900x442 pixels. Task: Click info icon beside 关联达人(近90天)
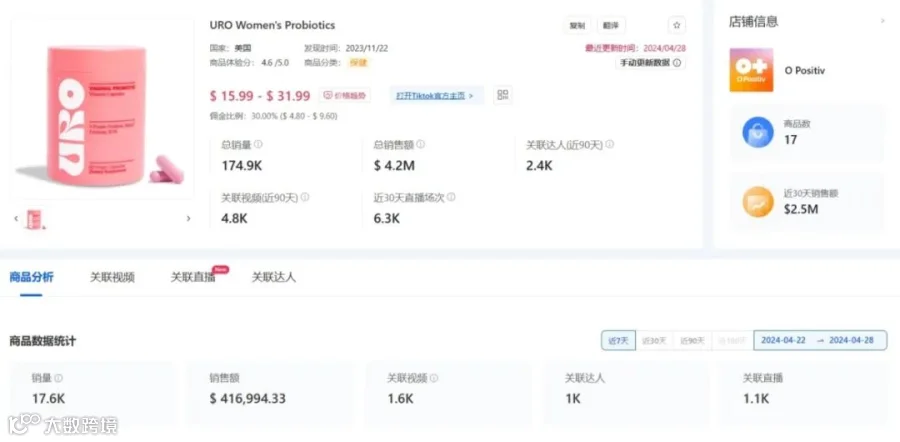coord(610,145)
